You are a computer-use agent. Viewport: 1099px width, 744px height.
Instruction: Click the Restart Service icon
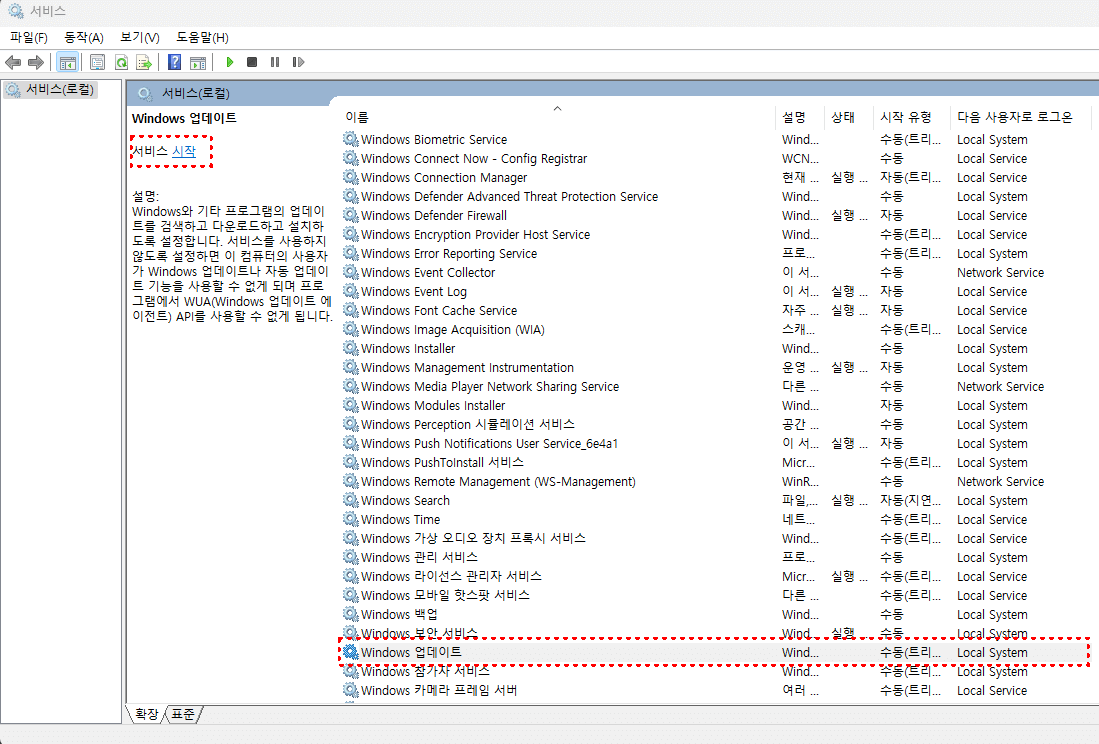[298, 62]
